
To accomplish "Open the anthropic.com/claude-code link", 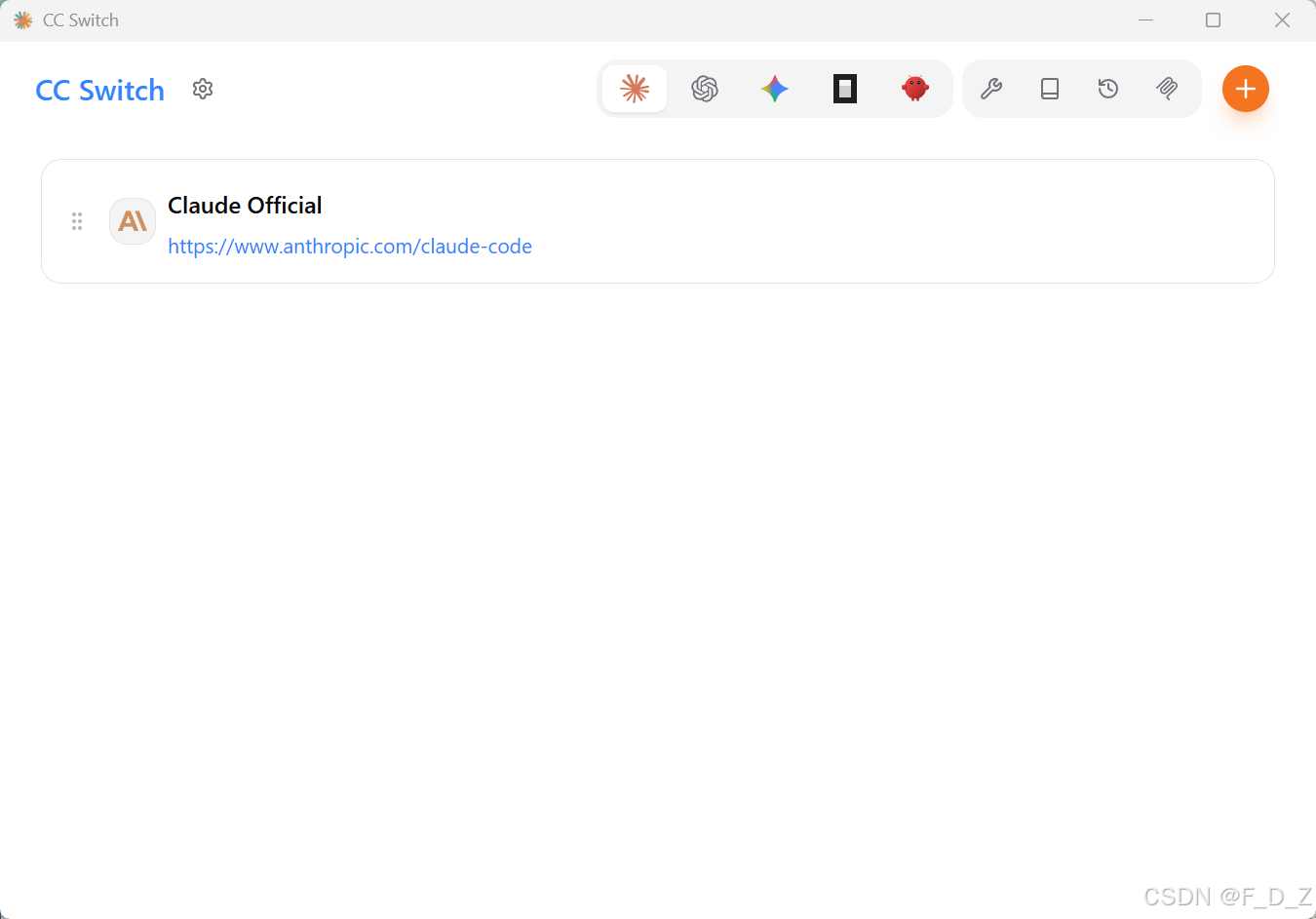I will [350, 247].
